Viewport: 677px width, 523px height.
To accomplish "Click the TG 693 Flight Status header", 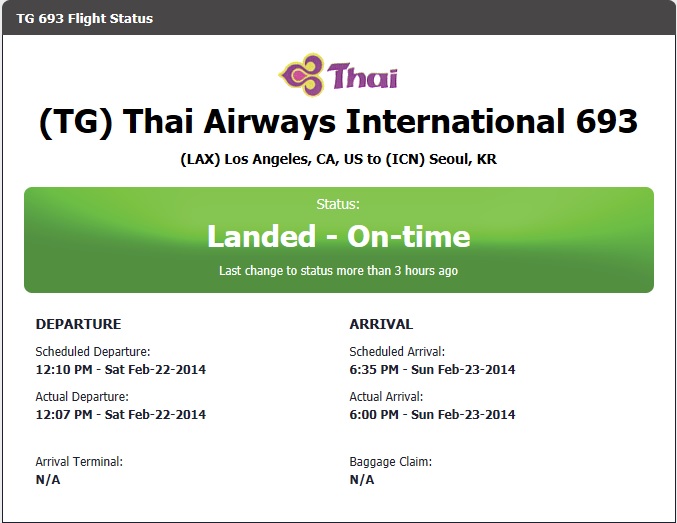I will point(85,19).
